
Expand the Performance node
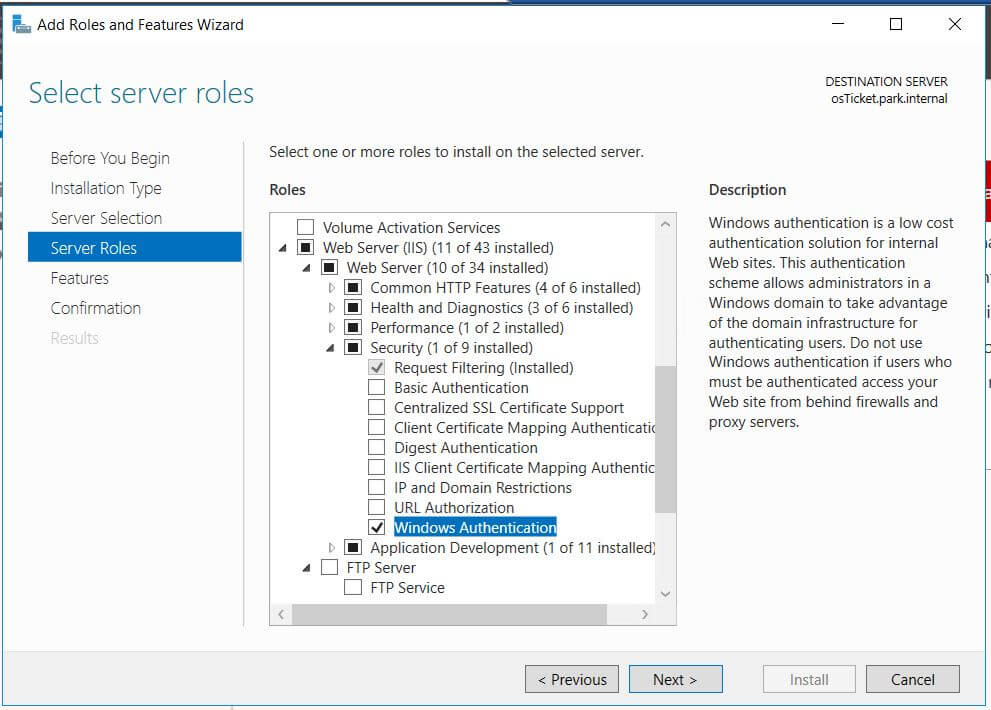(331, 327)
